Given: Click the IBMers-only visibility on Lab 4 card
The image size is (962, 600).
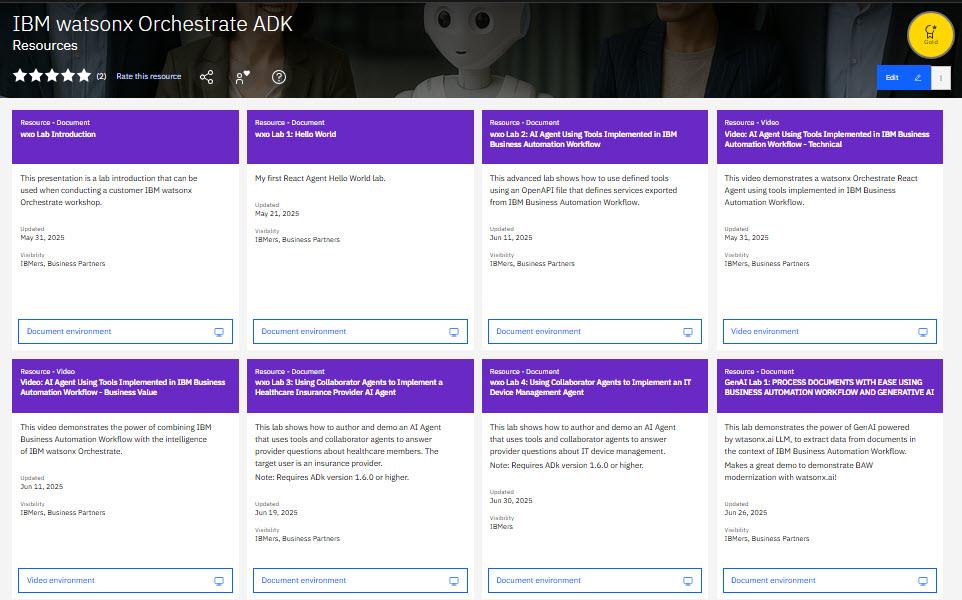Looking at the screenshot, I should (501, 526).
